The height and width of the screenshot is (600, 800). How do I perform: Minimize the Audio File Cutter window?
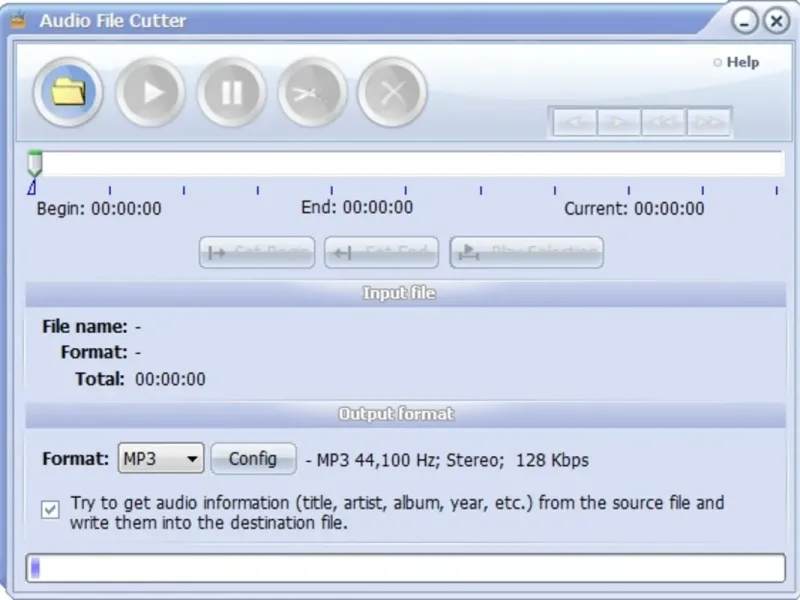click(x=744, y=21)
